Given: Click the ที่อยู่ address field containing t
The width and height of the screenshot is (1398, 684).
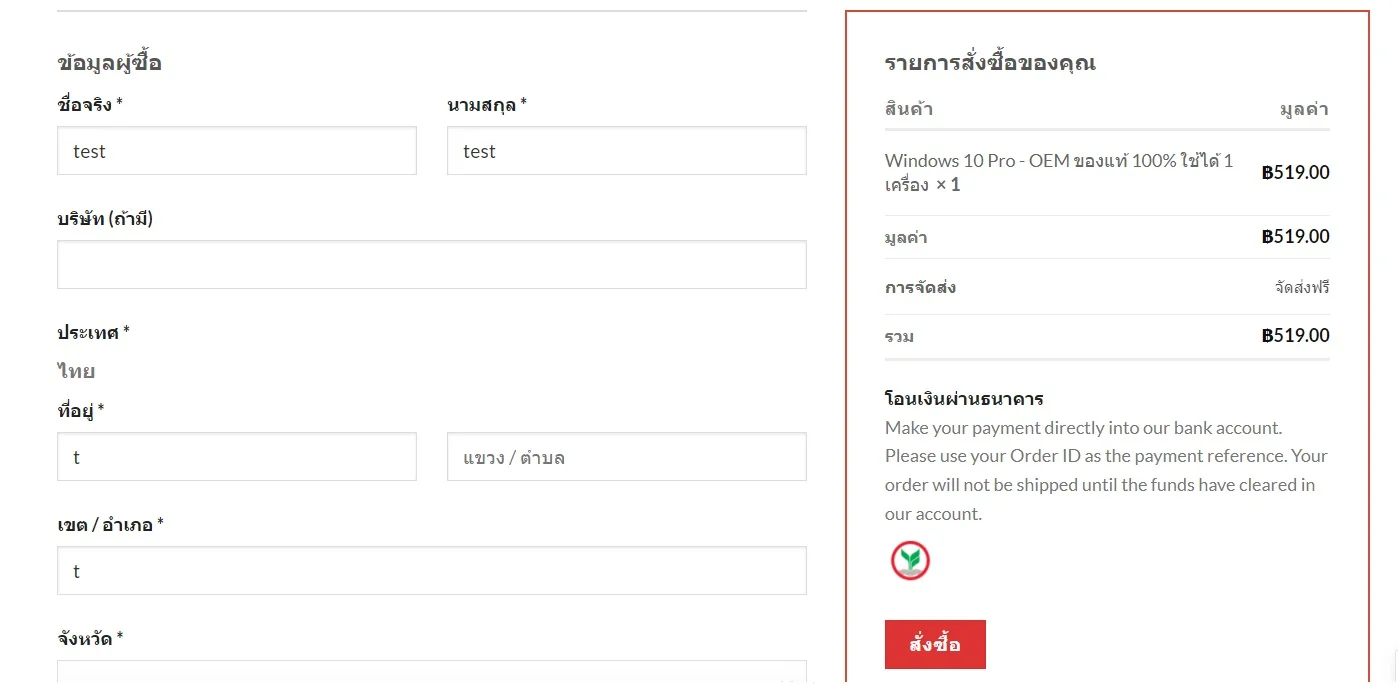Looking at the screenshot, I should [237, 457].
